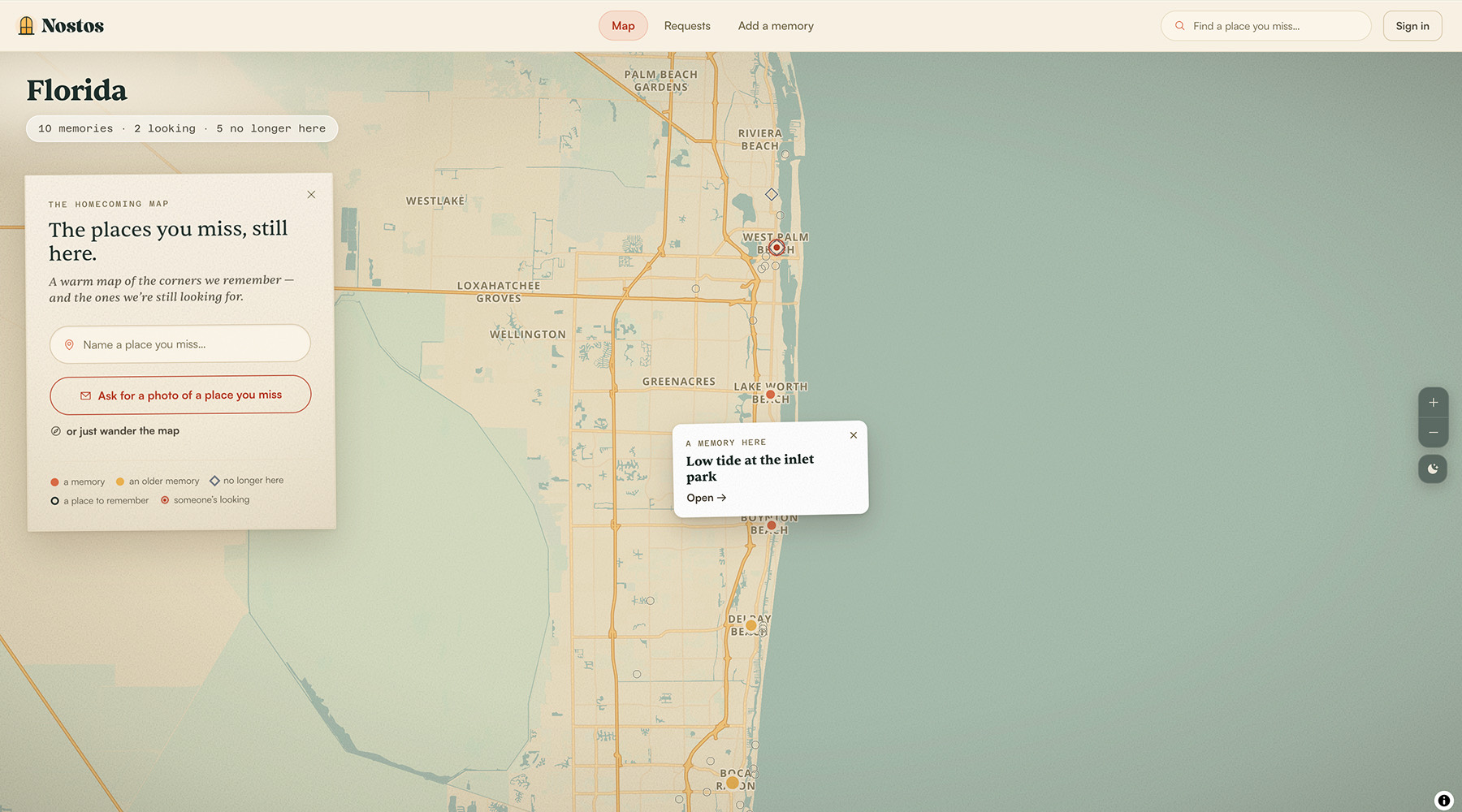Open the Requests tab

[x=687, y=26]
